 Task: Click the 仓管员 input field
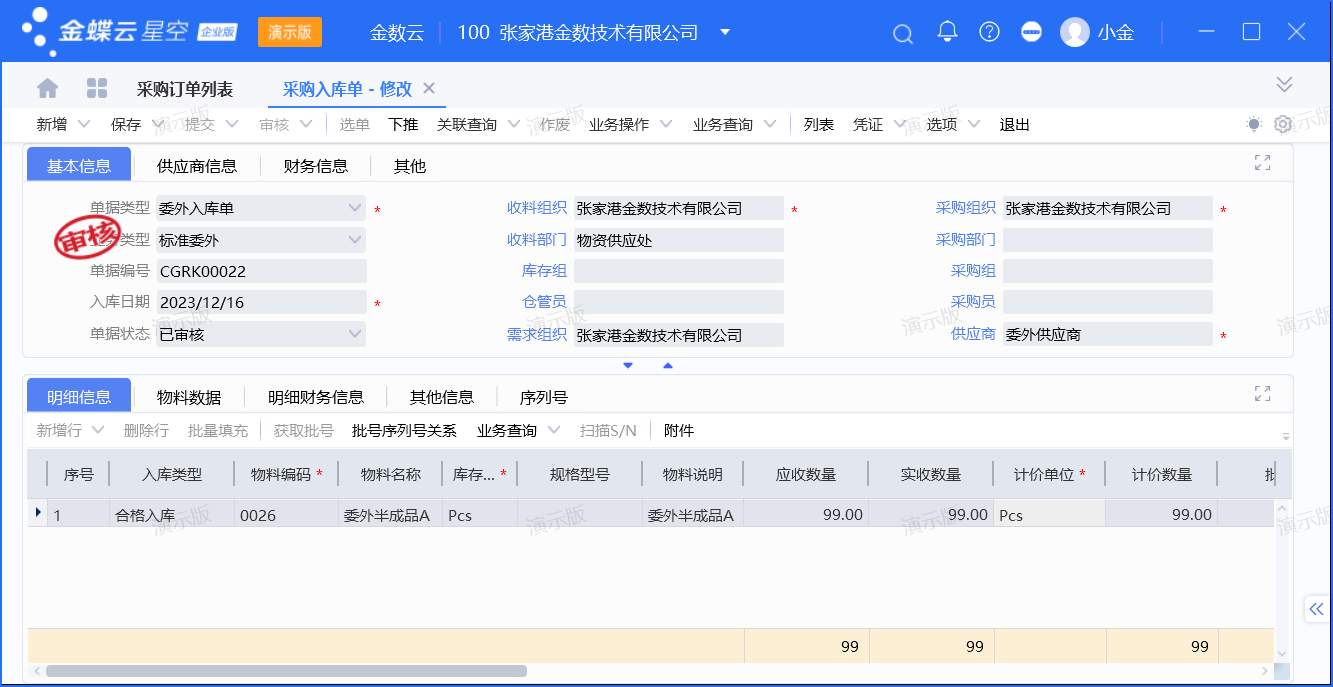(679, 302)
